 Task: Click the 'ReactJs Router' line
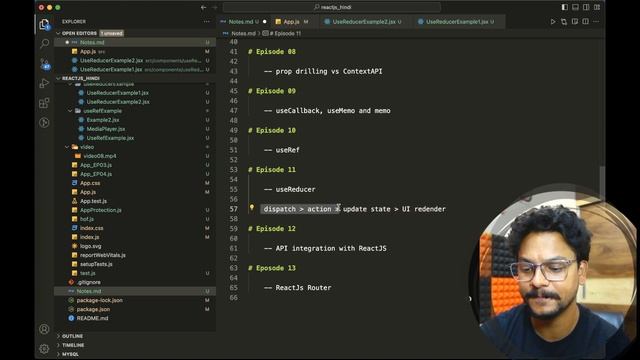tap(303, 287)
